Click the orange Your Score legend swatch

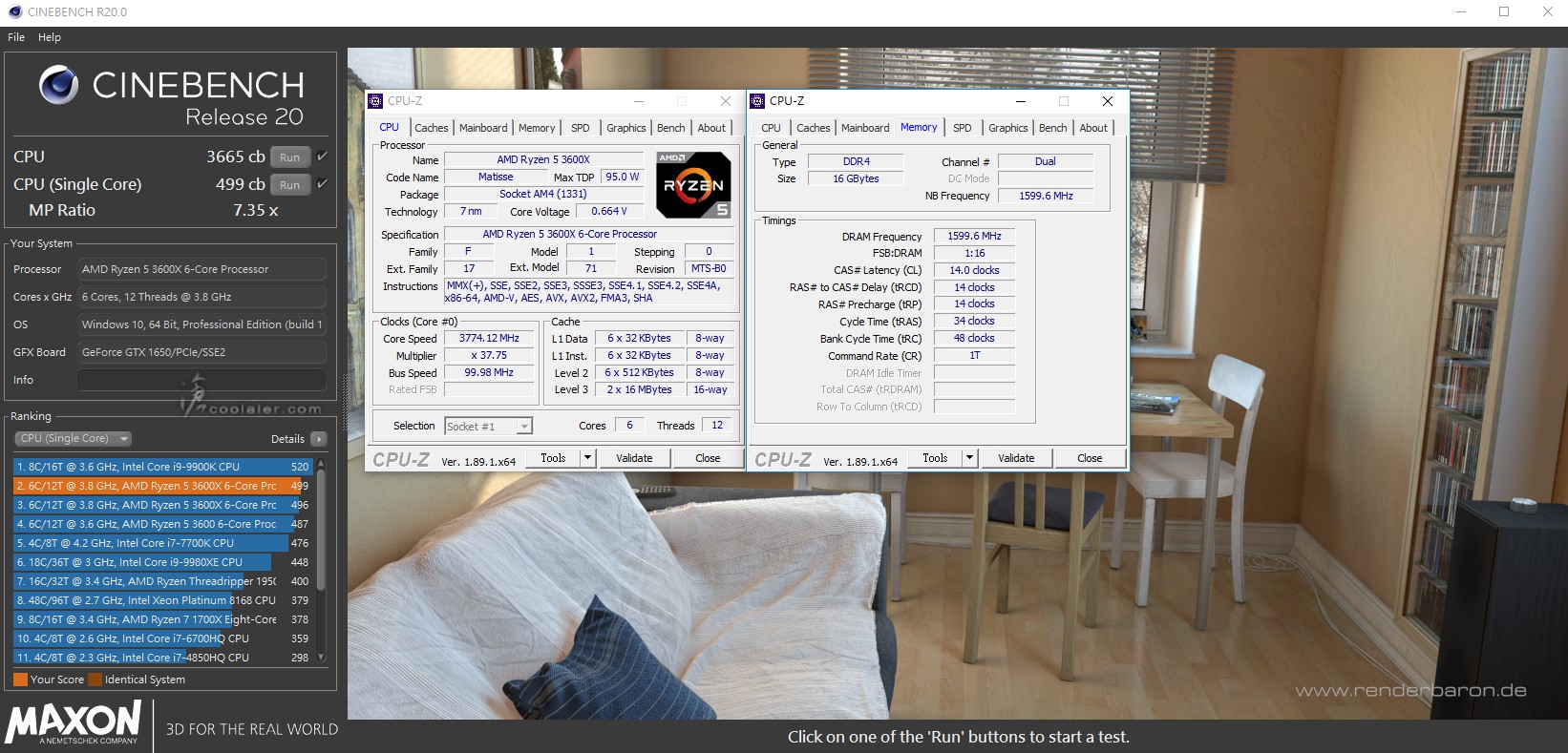(20, 680)
